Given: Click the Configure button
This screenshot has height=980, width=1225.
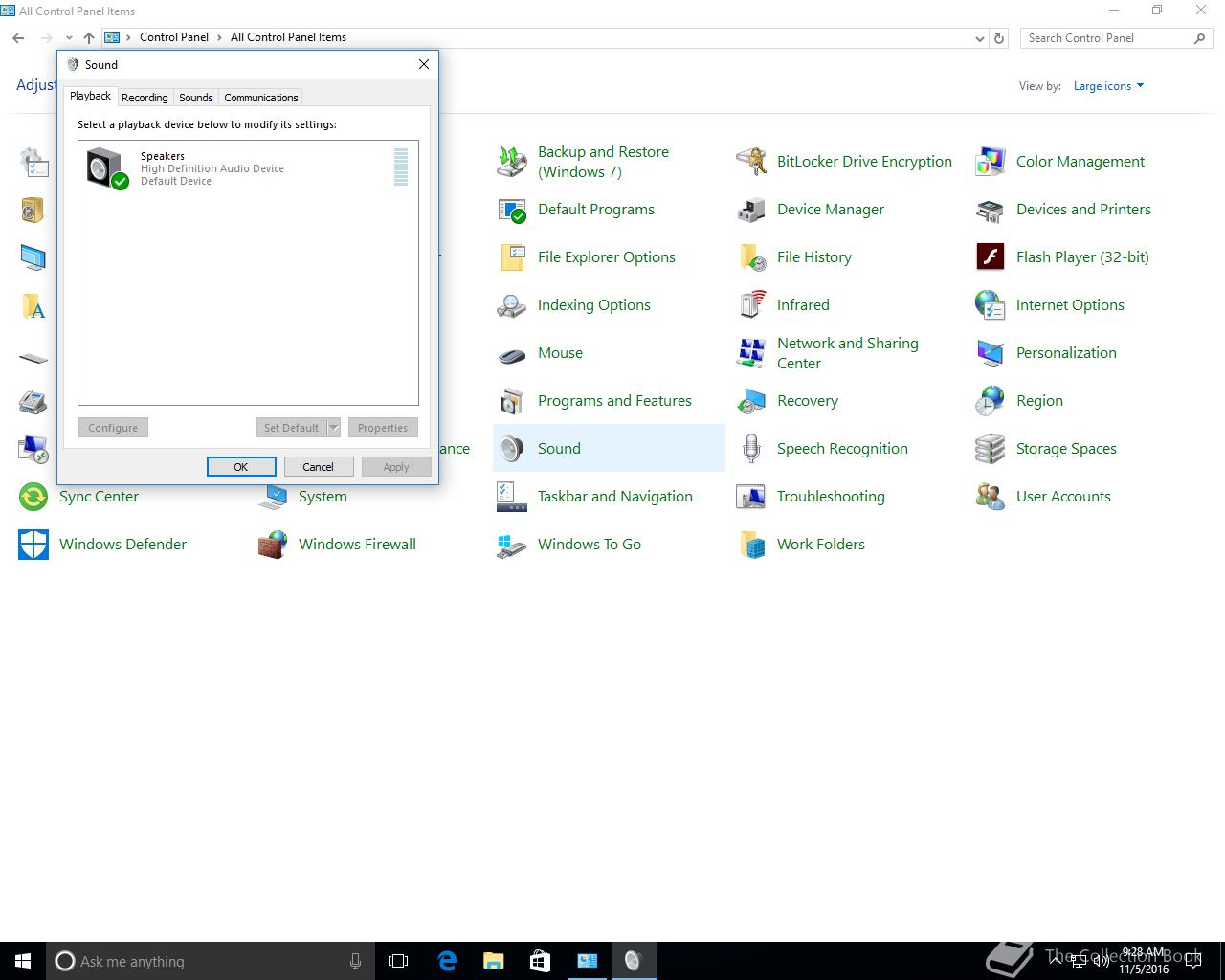Looking at the screenshot, I should click(x=113, y=428).
